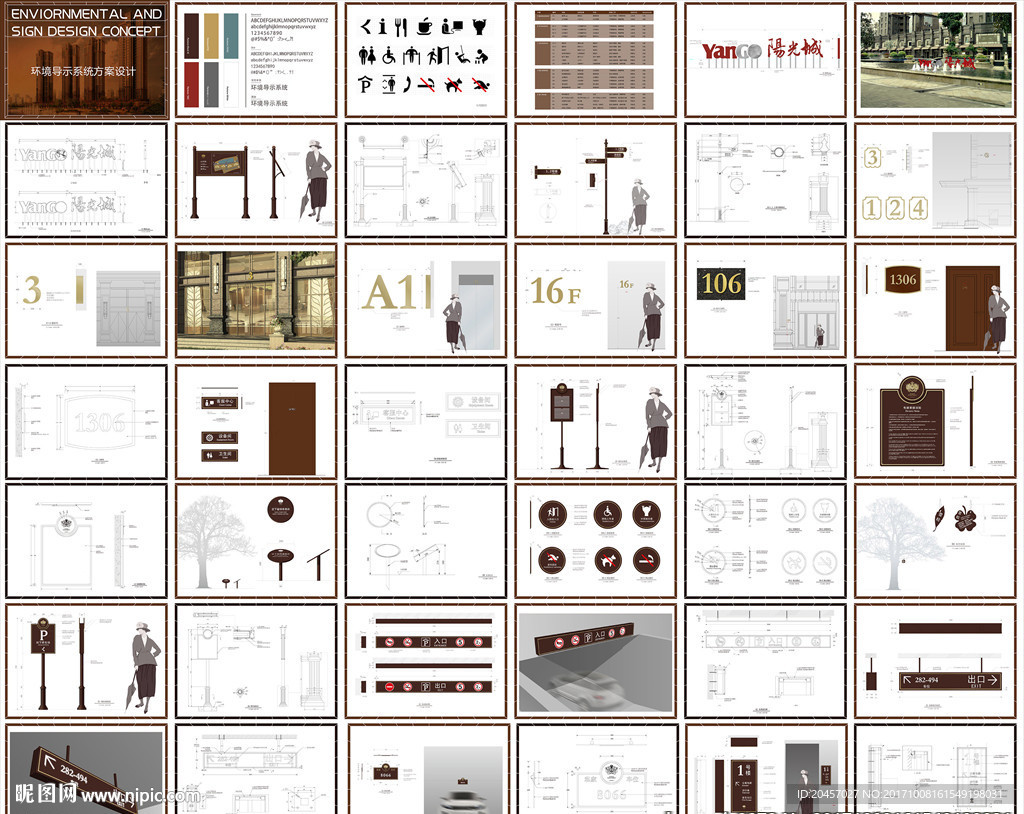The width and height of the screenshot is (1024, 814).
Task: Click the black no-dogs pictogram with red slash
Action: pos(454,84)
